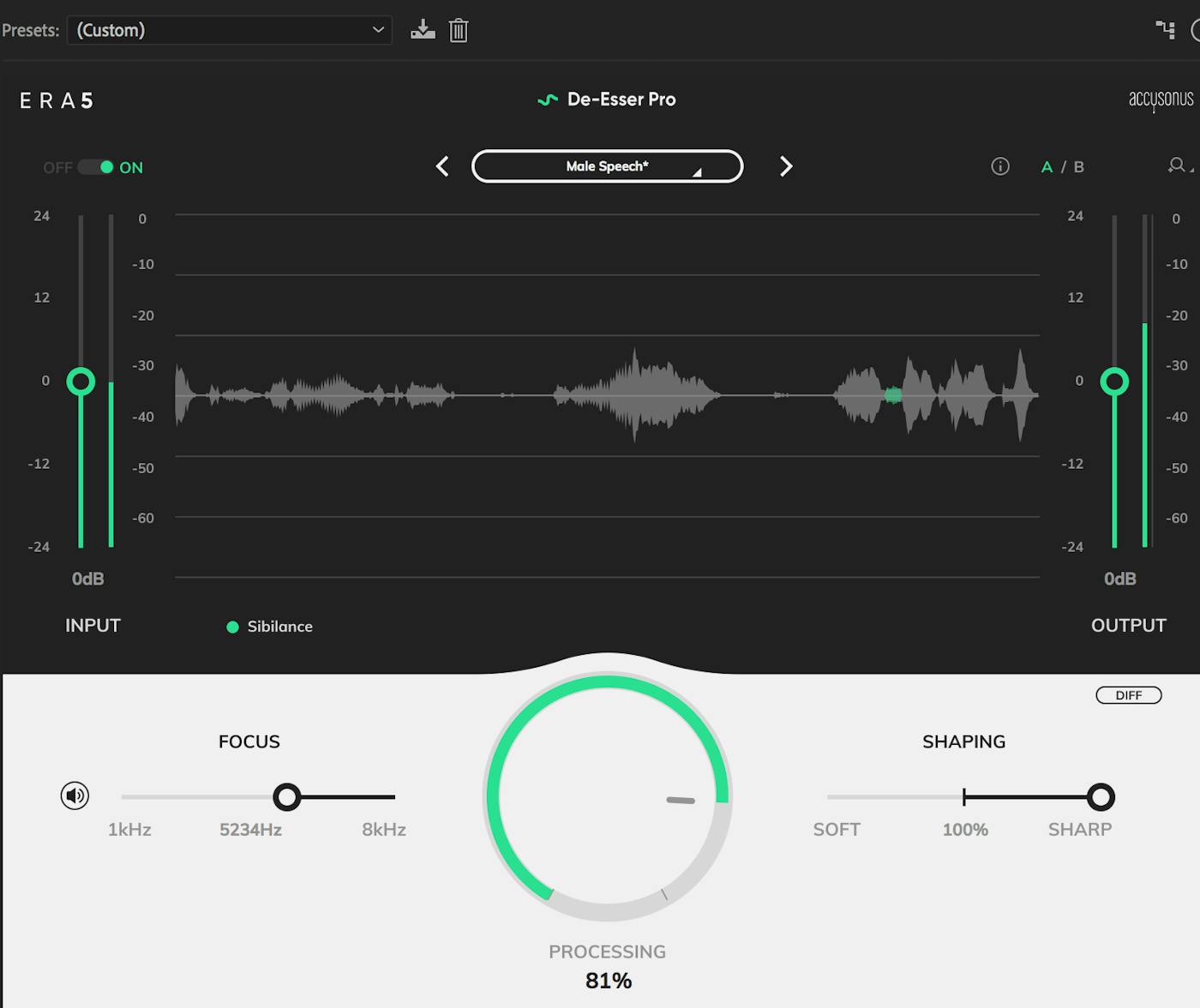
Task: Open the Male Speech* preset selector
Action: 607,166
